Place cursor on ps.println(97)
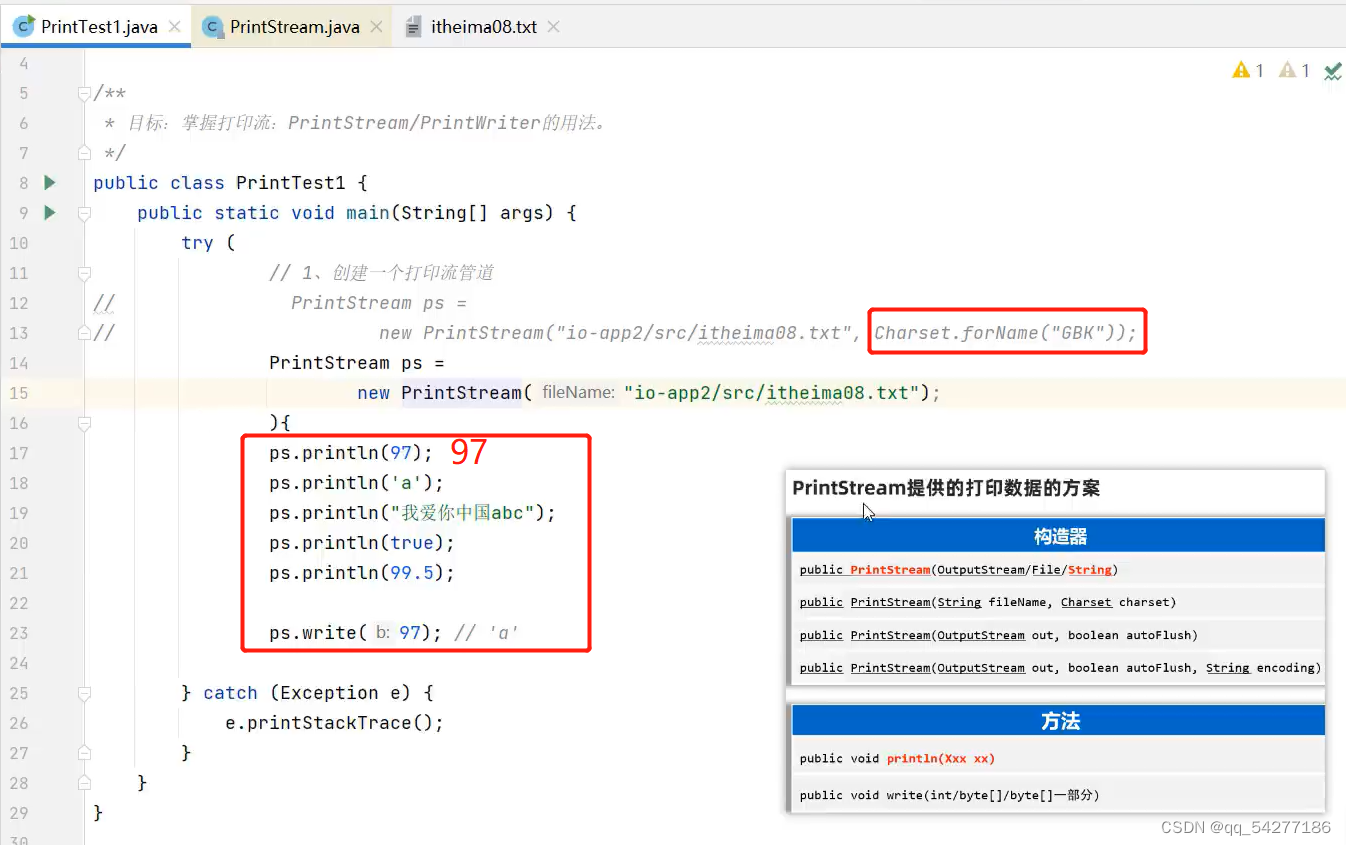This screenshot has height=845, width=1346. [351, 453]
